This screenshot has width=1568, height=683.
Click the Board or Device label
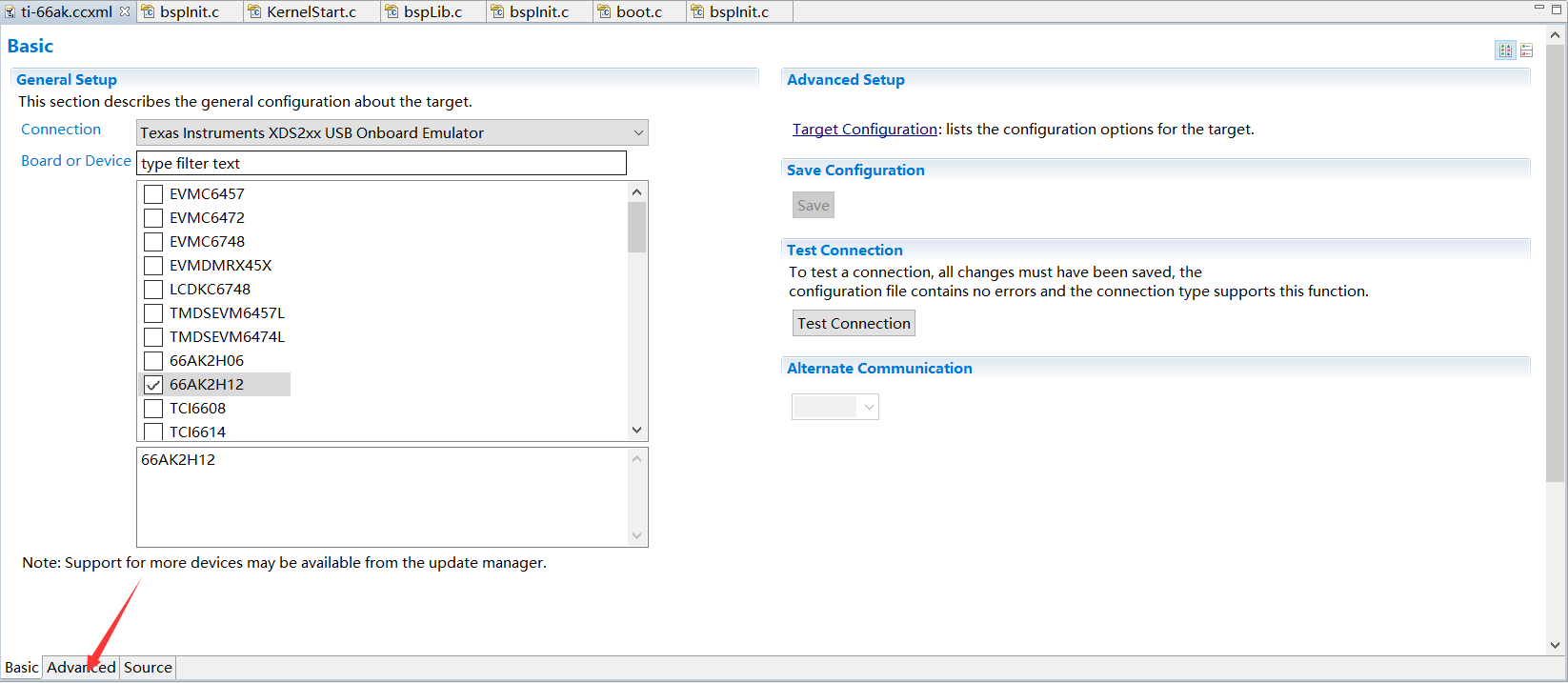point(76,160)
